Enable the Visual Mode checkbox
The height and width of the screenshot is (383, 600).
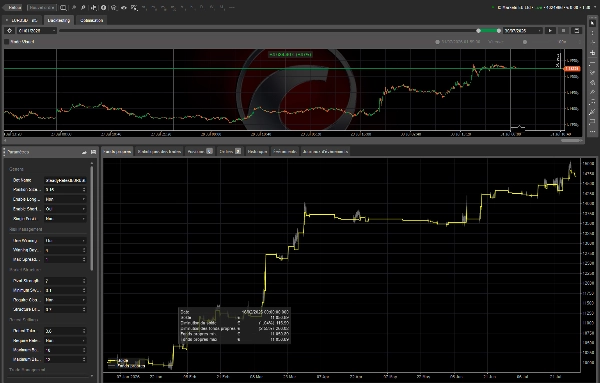[7, 41]
